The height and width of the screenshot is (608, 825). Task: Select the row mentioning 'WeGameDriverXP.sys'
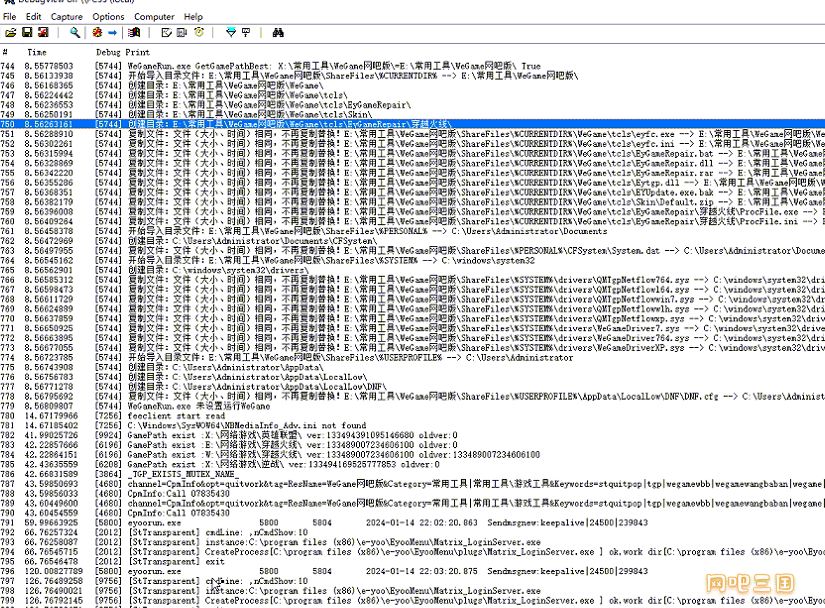[x=412, y=348]
